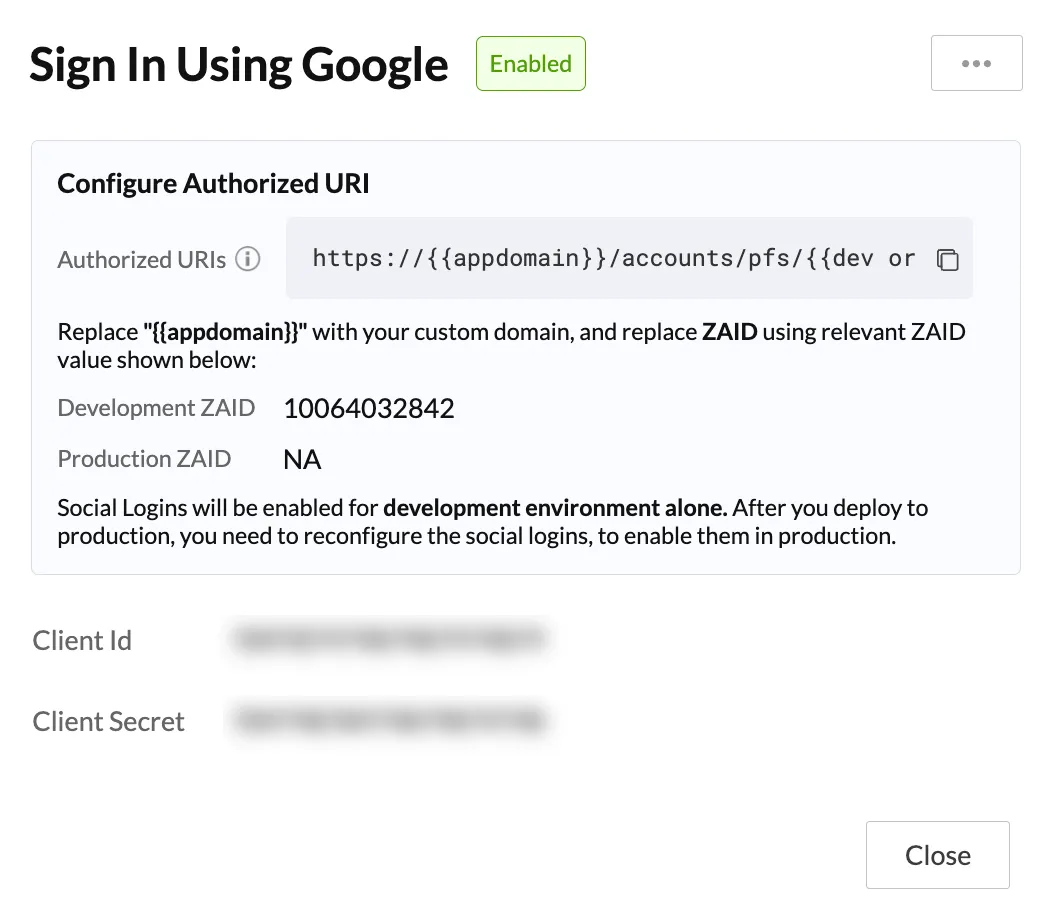Click the Production ZAID label
This screenshot has height=912, width=1052.
144,459
